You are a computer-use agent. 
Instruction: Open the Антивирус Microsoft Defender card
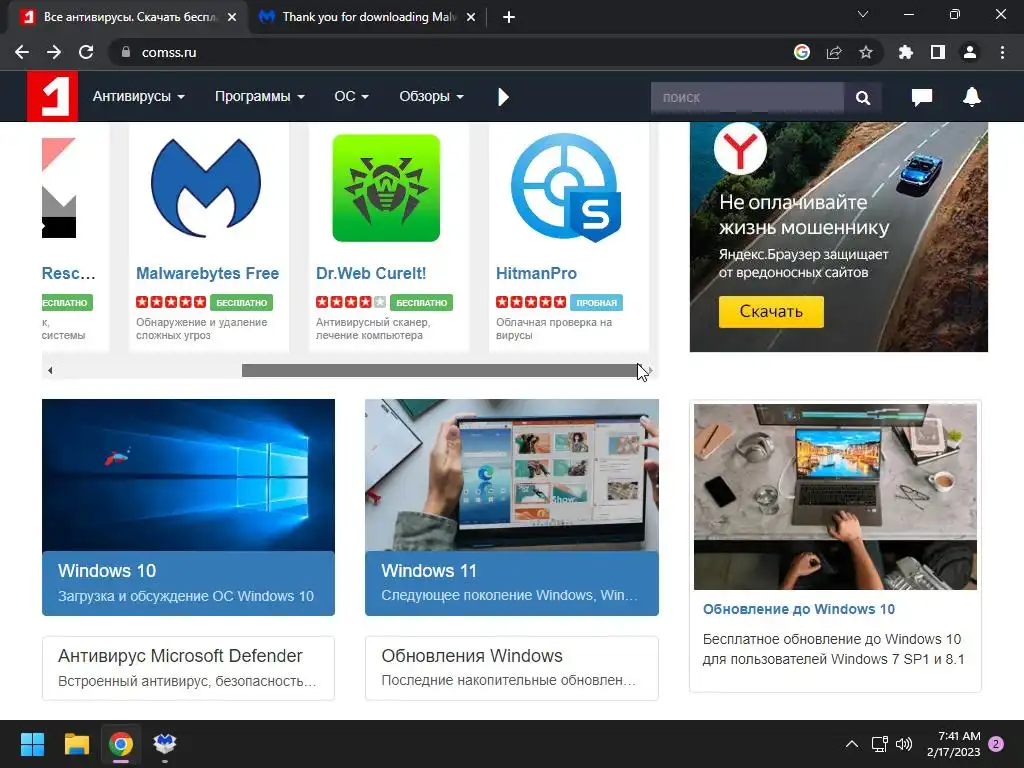pos(188,668)
